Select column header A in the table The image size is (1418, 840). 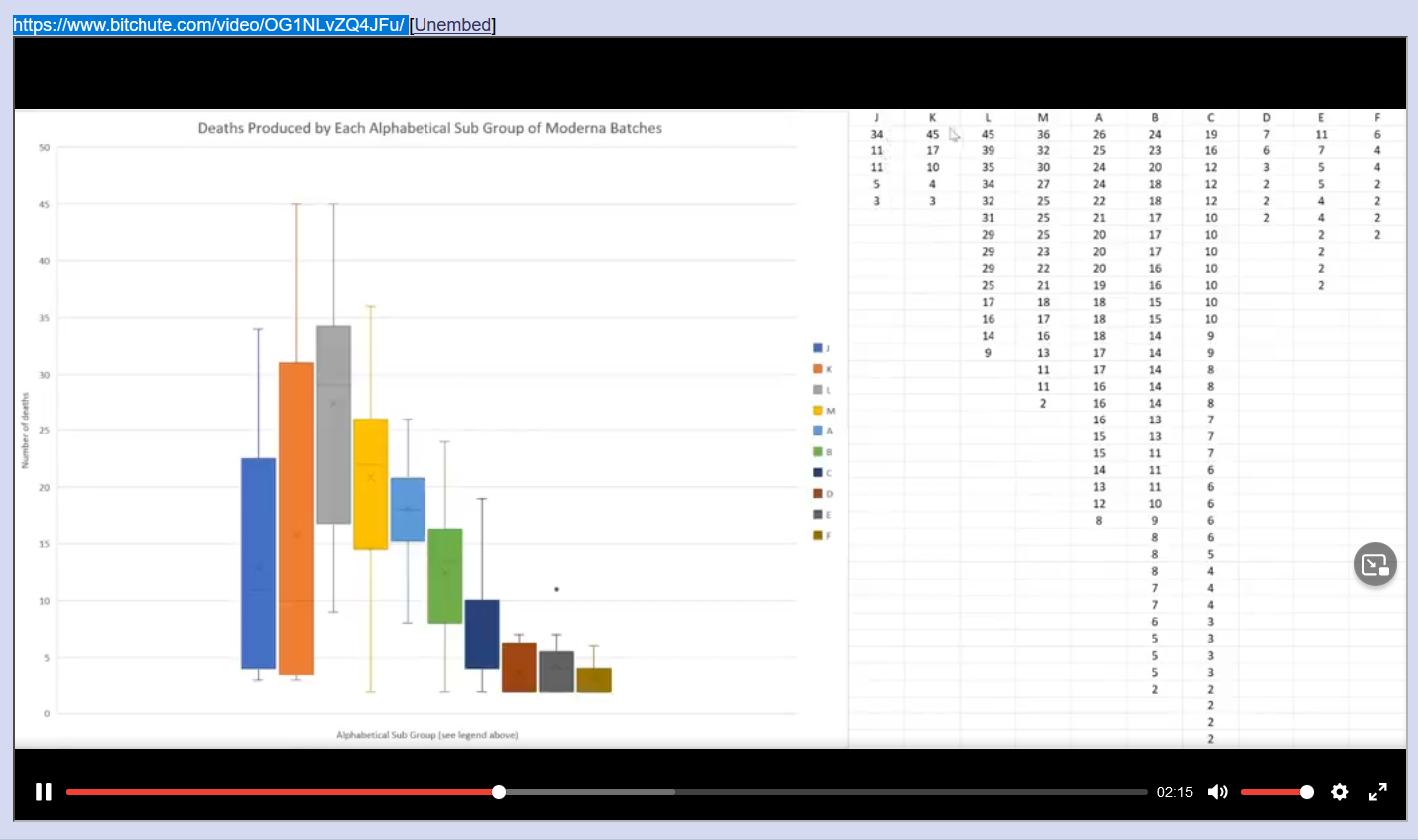[1099, 118]
